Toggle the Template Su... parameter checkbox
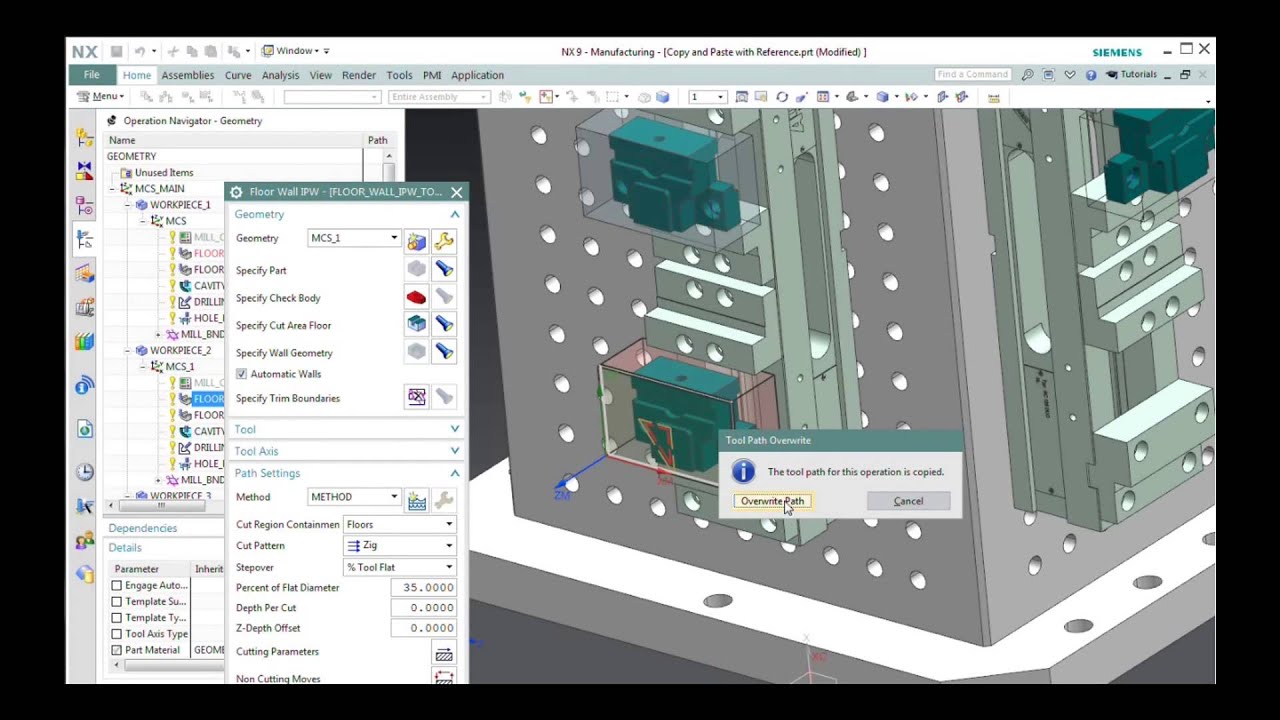The width and height of the screenshot is (1280, 720). click(x=117, y=602)
